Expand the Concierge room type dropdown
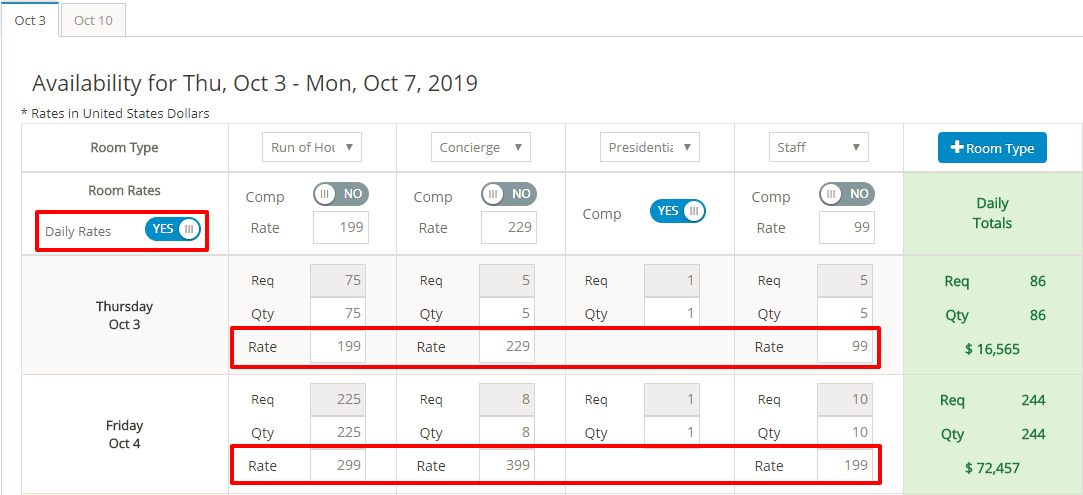 pyautogui.click(x=481, y=147)
